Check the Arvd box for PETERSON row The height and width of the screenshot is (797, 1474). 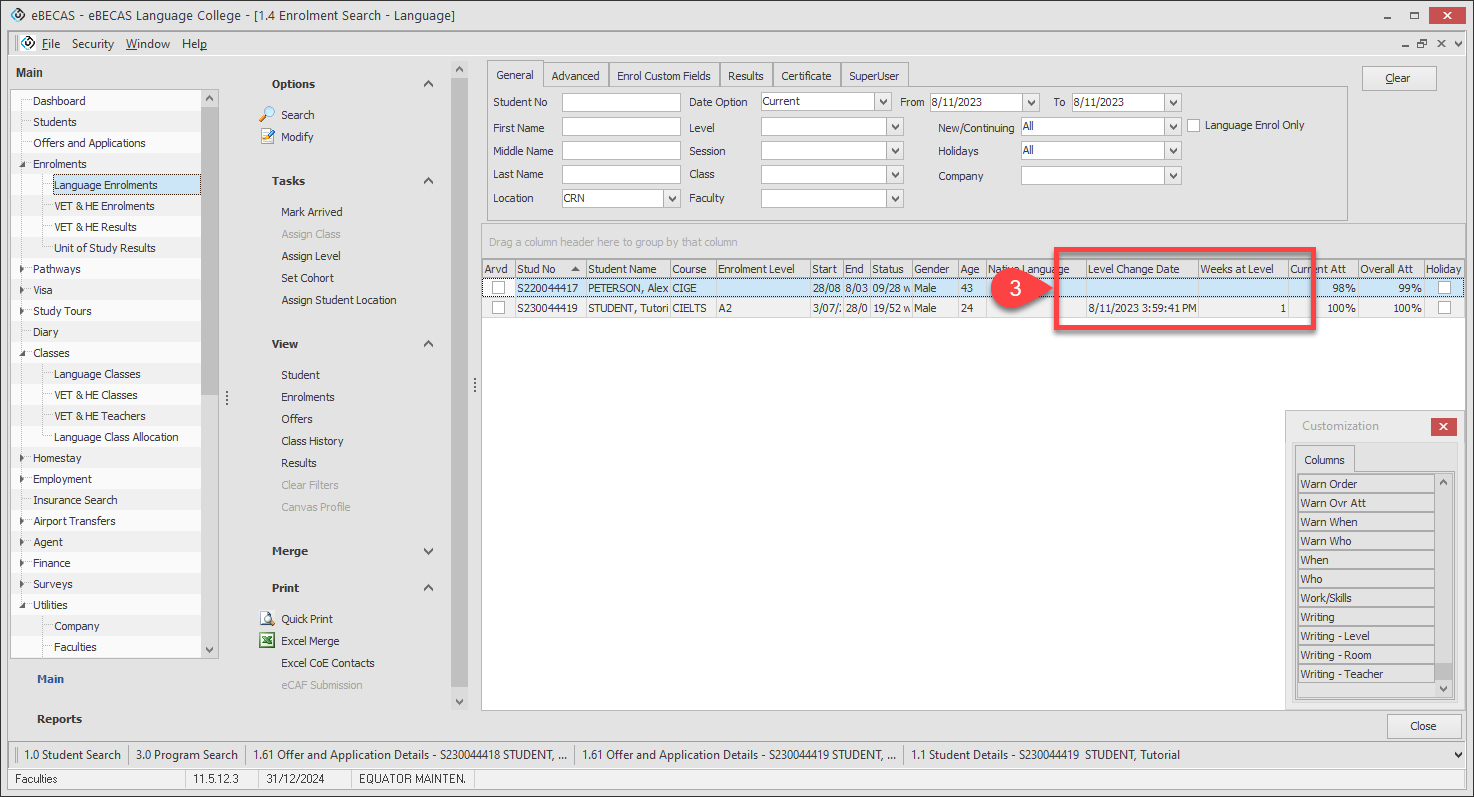click(498, 288)
